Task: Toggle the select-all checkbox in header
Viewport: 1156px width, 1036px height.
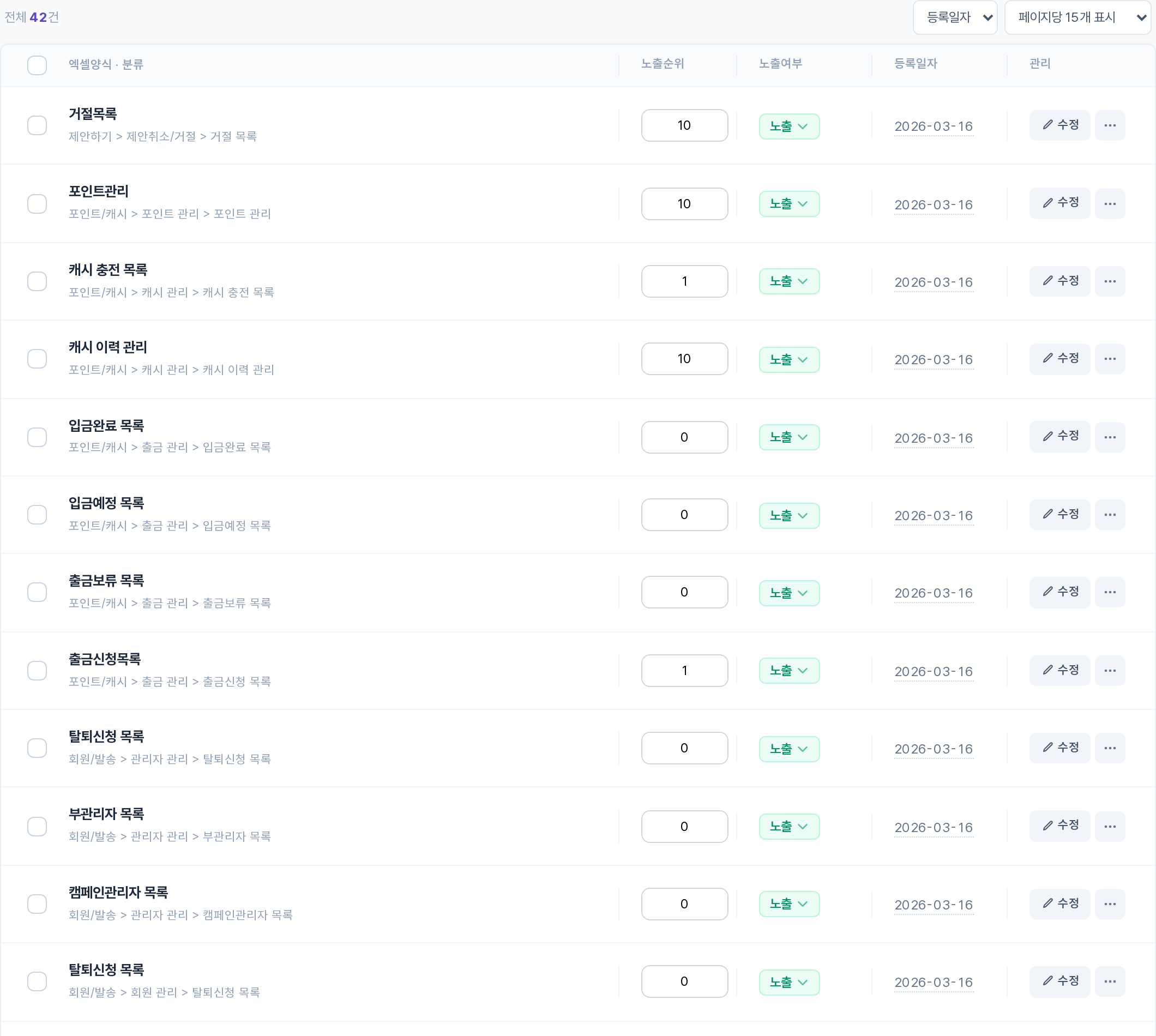Action: (37, 65)
